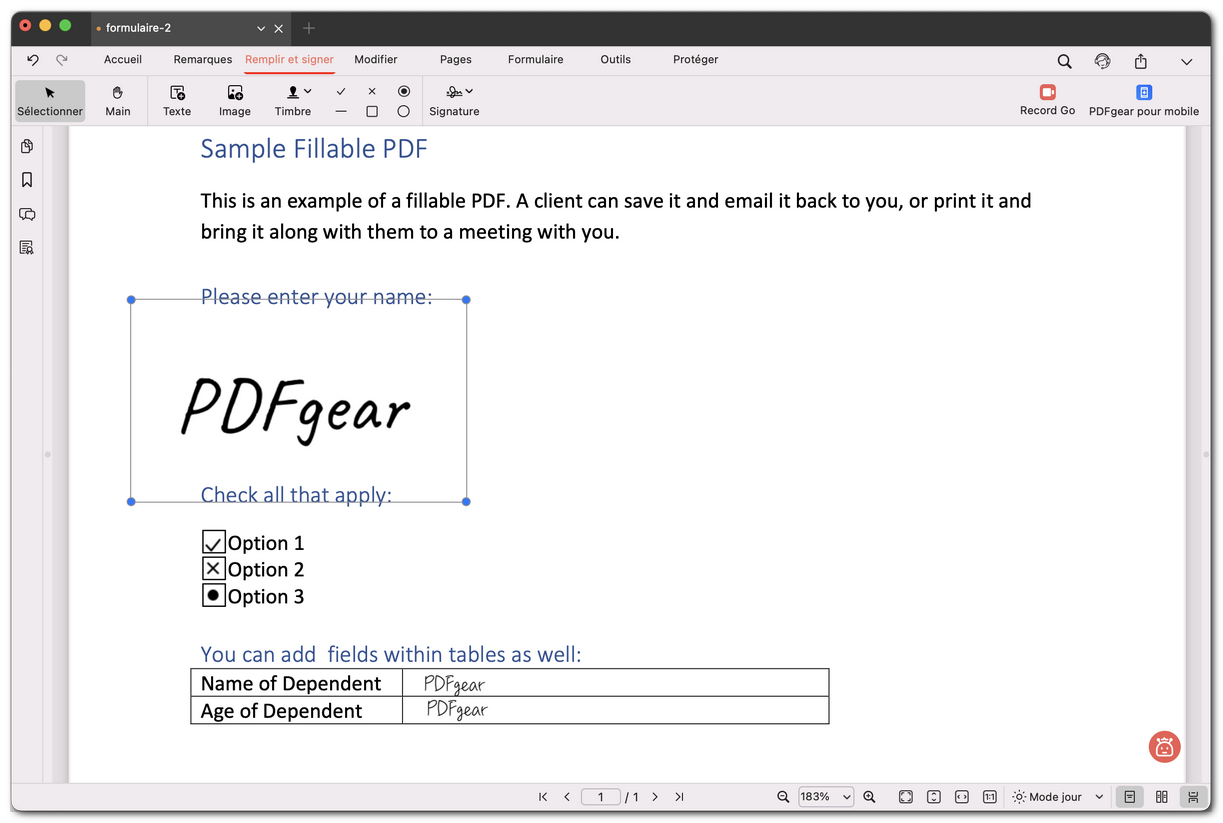
Task: Select the Main hand tool
Action: pyautogui.click(x=117, y=100)
